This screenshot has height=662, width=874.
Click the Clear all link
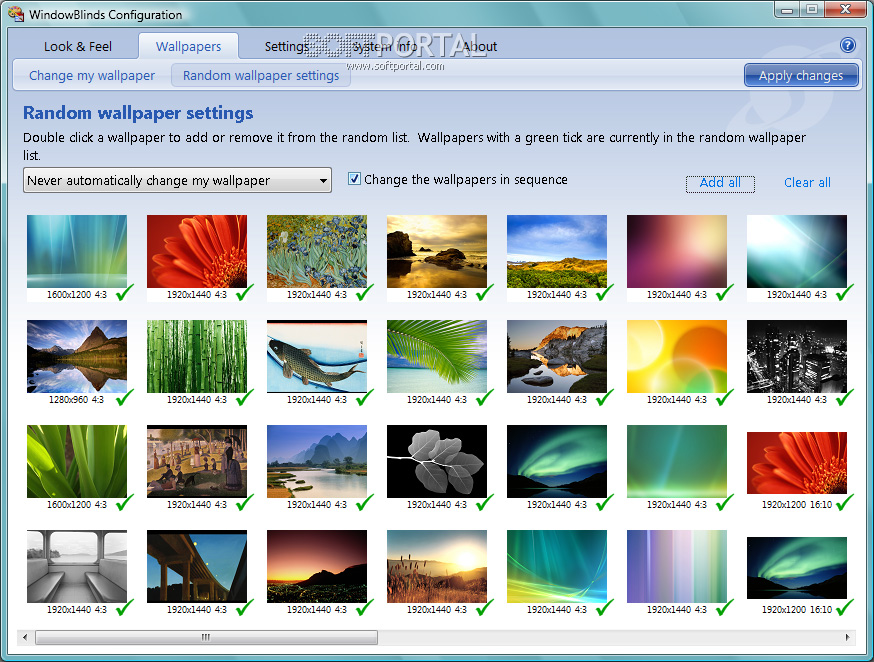click(x=807, y=183)
